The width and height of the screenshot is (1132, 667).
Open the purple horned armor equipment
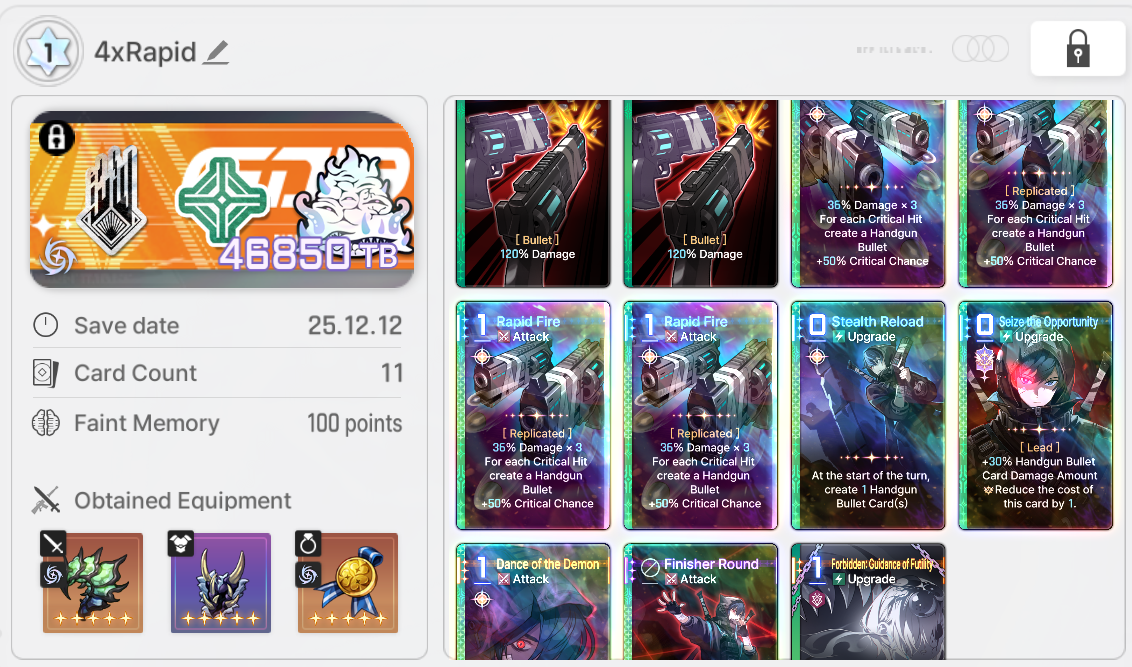point(220,583)
